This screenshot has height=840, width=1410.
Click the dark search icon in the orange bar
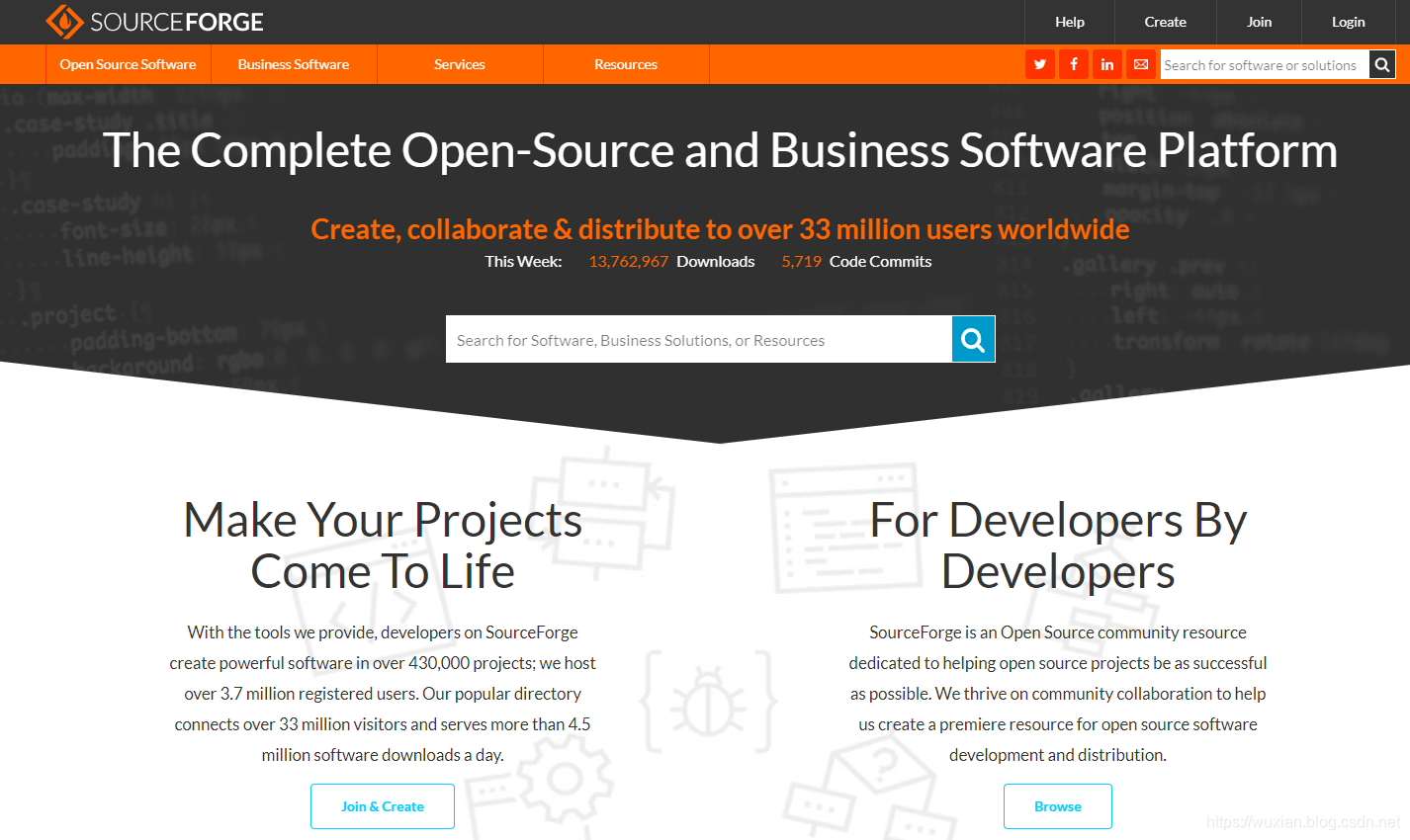point(1382,64)
